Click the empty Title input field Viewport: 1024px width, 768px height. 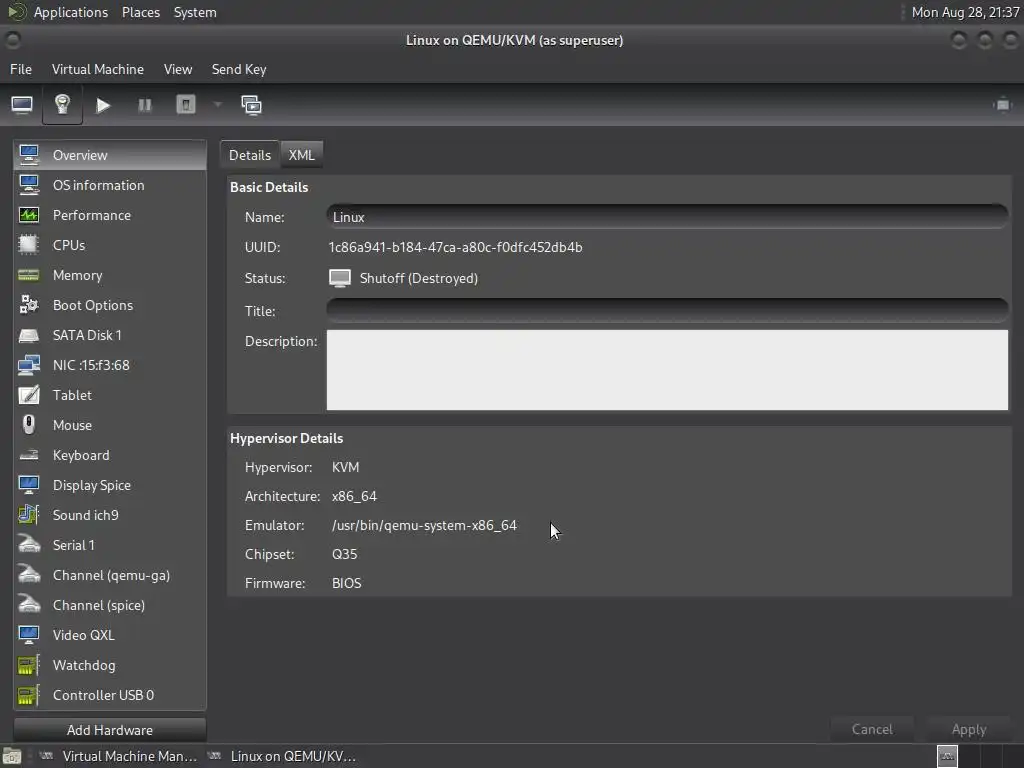point(667,311)
